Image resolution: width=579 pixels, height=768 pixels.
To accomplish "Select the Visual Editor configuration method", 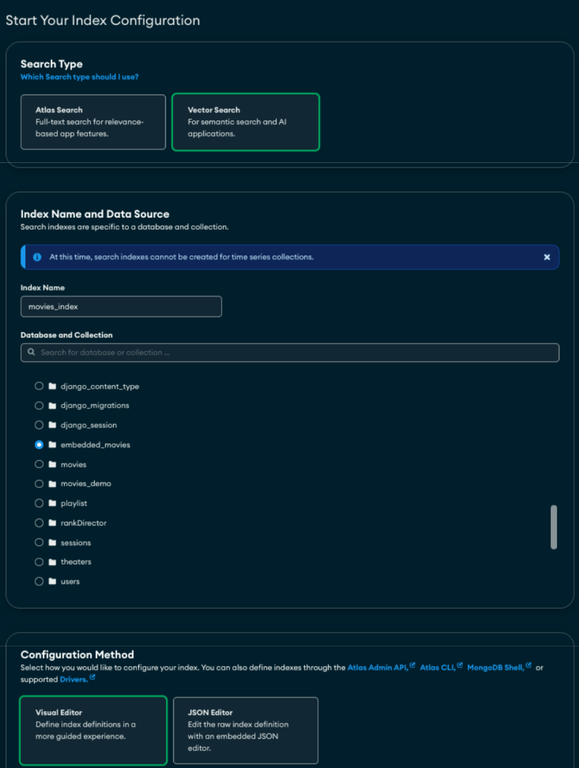I will point(93,730).
